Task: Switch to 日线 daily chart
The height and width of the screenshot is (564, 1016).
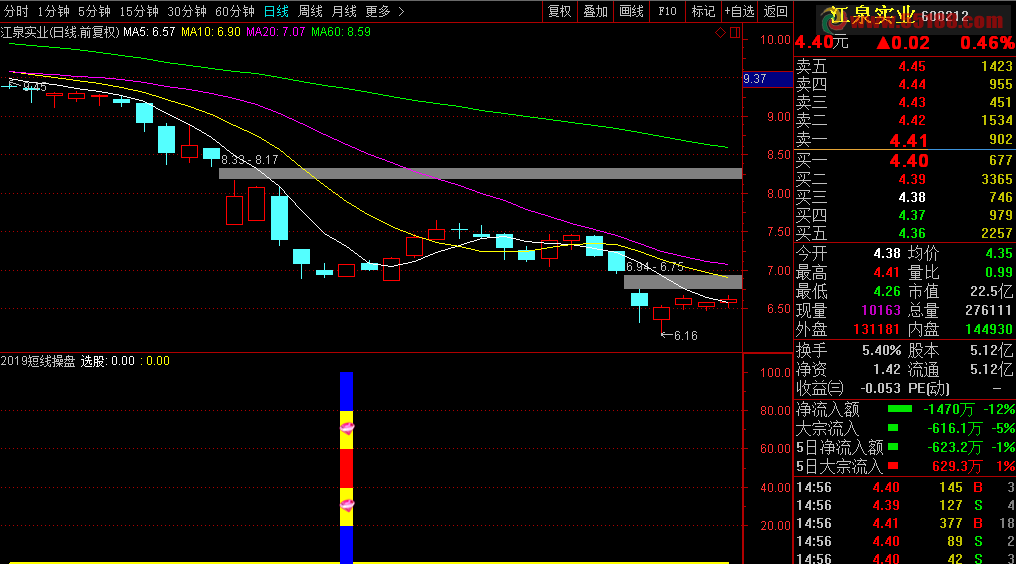Action: 276,11
